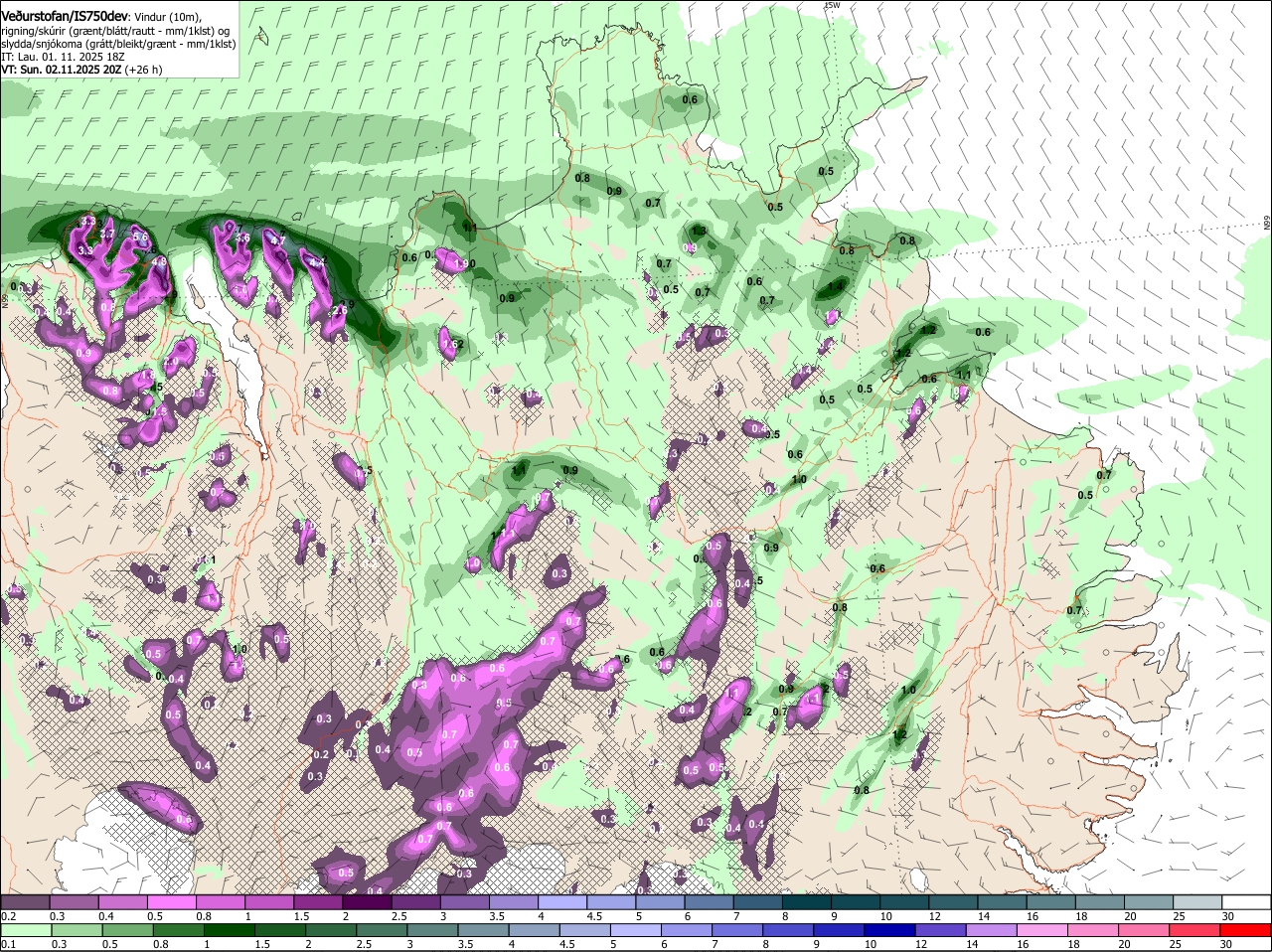
Task: Click the '12' label on the sleet/snow legend
Action: tap(935, 916)
